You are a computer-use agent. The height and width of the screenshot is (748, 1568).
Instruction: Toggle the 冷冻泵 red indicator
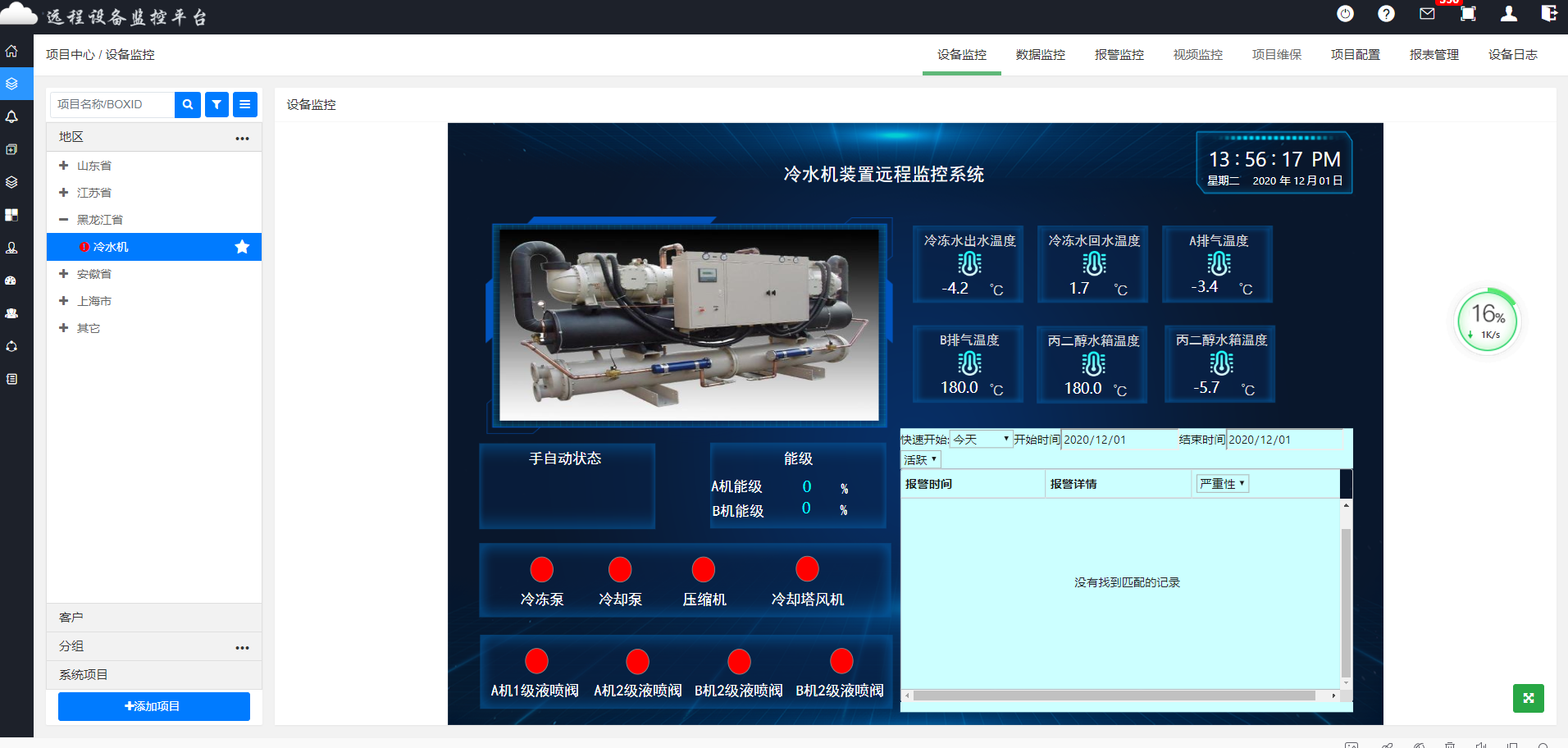pyautogui.click(x=541, y=569)
